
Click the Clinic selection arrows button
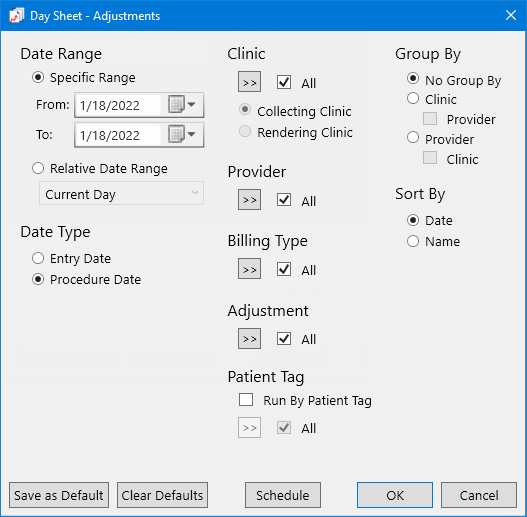point(249,82)
